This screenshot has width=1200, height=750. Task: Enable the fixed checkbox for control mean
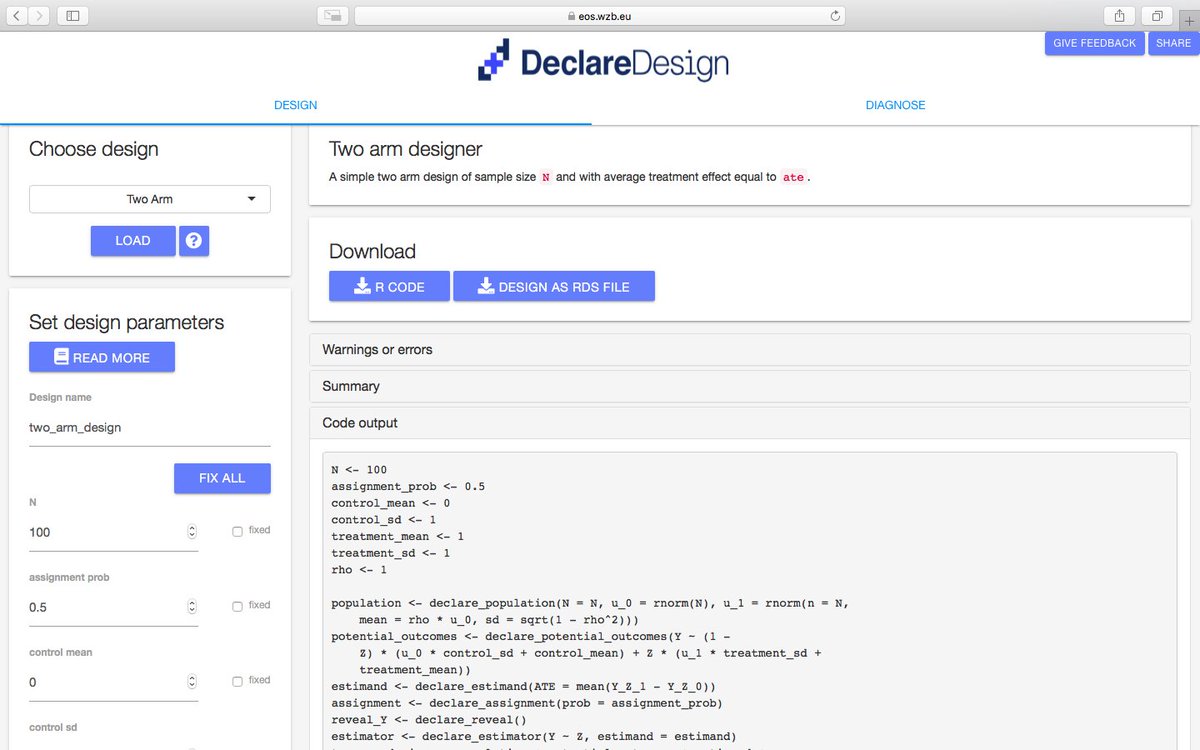(x=237, y=681)
